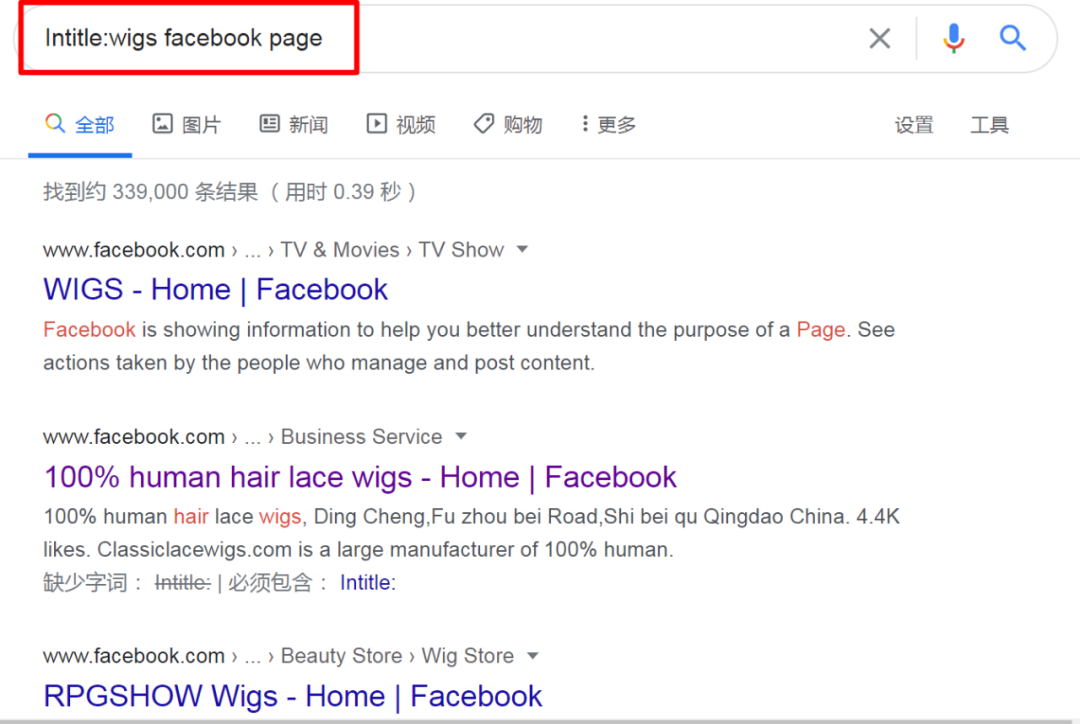The image size is (1080, 724).
Task: Select the 图片 (Images) search filter icon
Action: pos(163,124)
